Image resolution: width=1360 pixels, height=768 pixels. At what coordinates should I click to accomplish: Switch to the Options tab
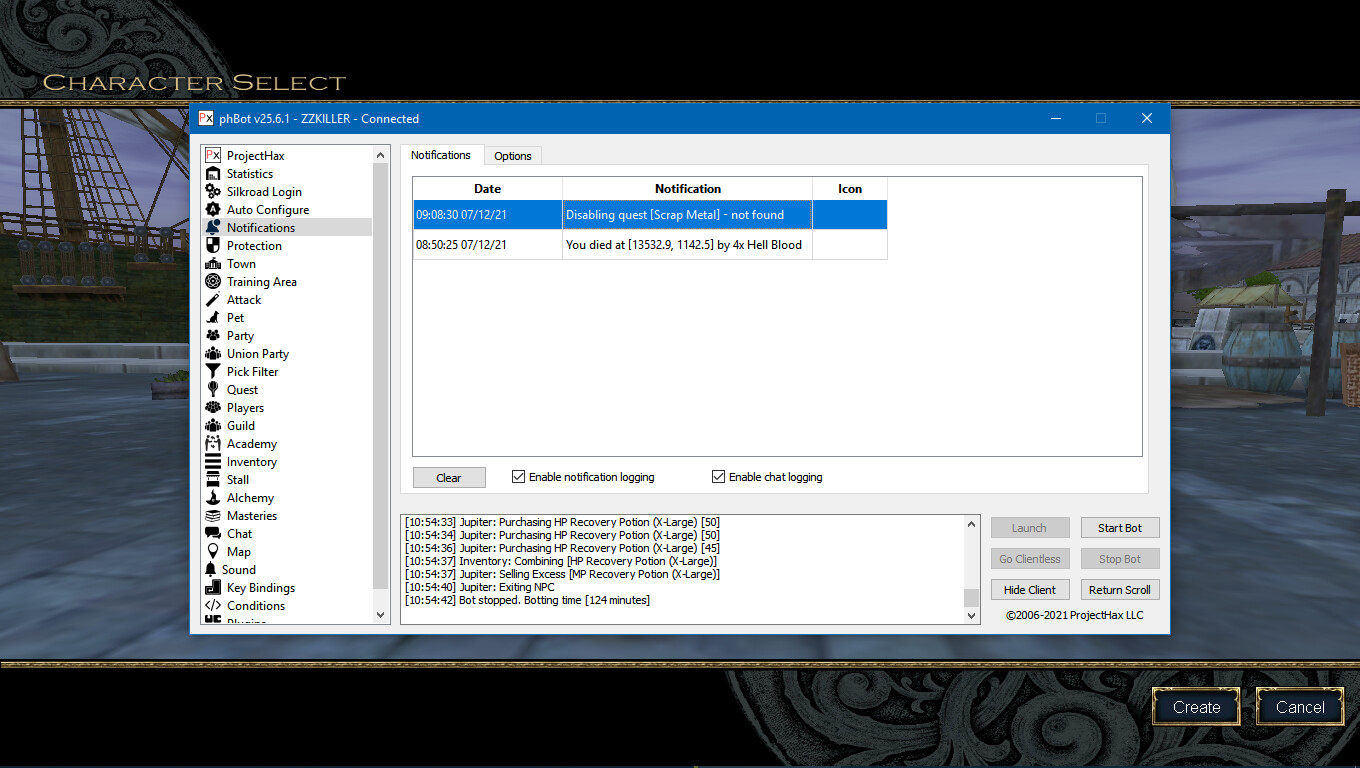coord(513,156)
